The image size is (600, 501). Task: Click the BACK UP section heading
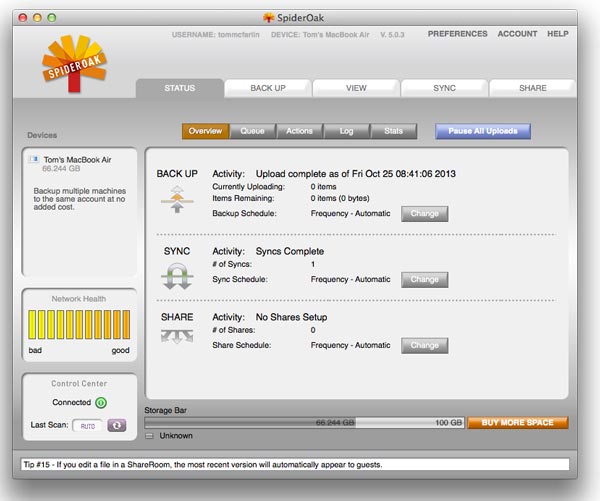pos(177,174)
